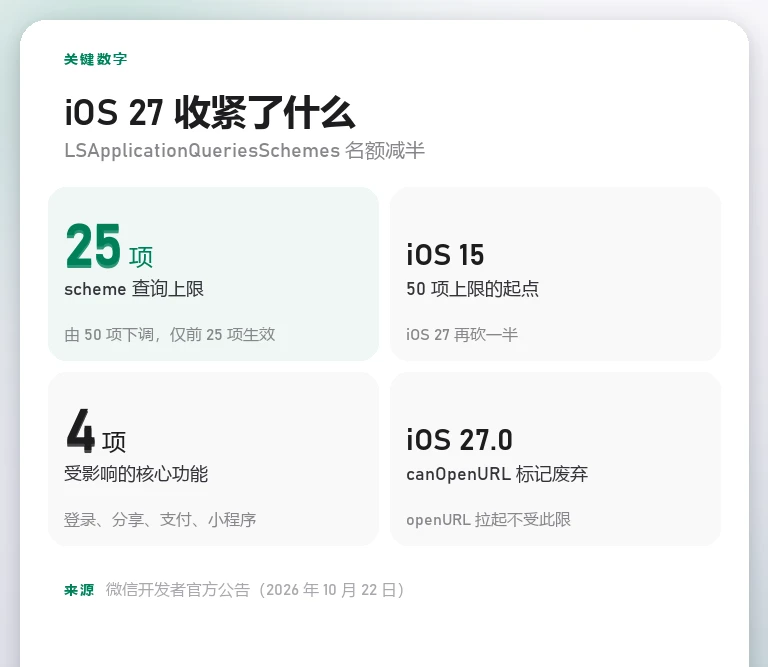This screenshot has height=667, width=768.
Task: Open source '微信开发者官方公告（2026 年 10 月 22 日）'
Action: (255, 590)
